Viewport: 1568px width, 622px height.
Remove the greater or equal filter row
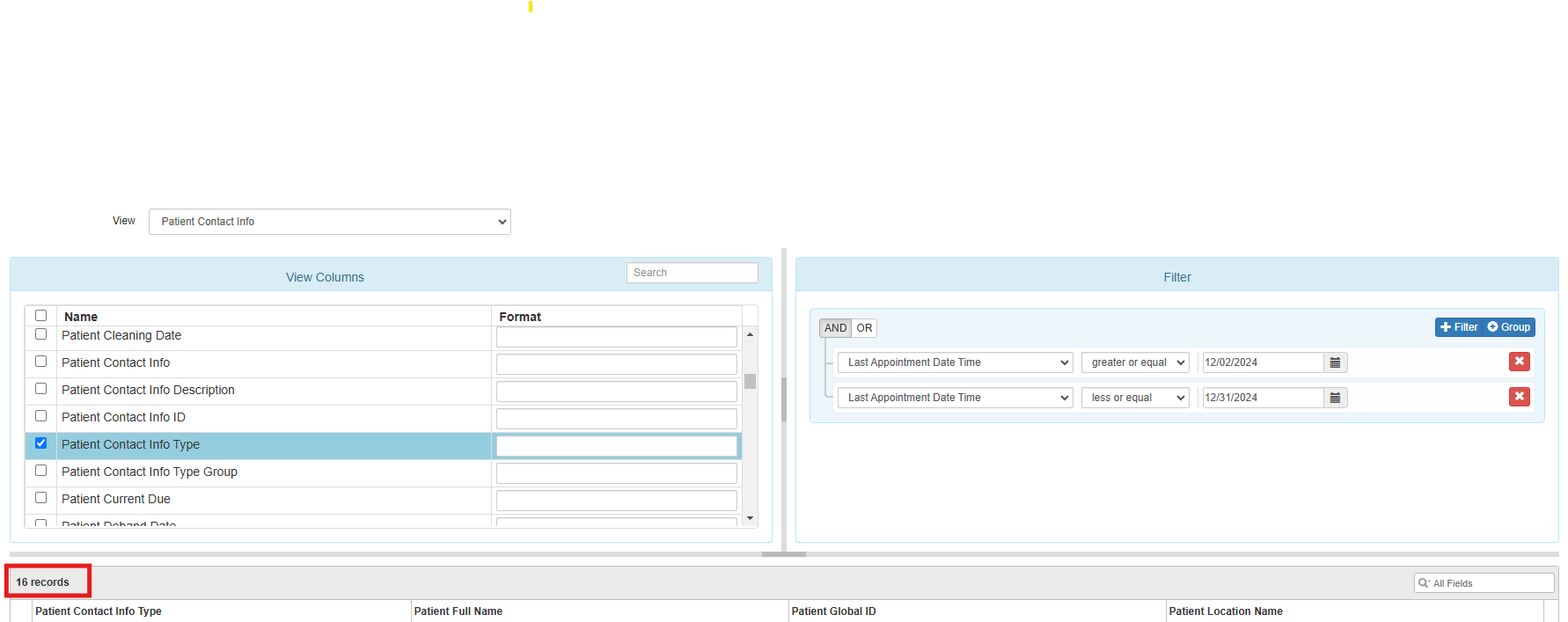pos(1519,362)
